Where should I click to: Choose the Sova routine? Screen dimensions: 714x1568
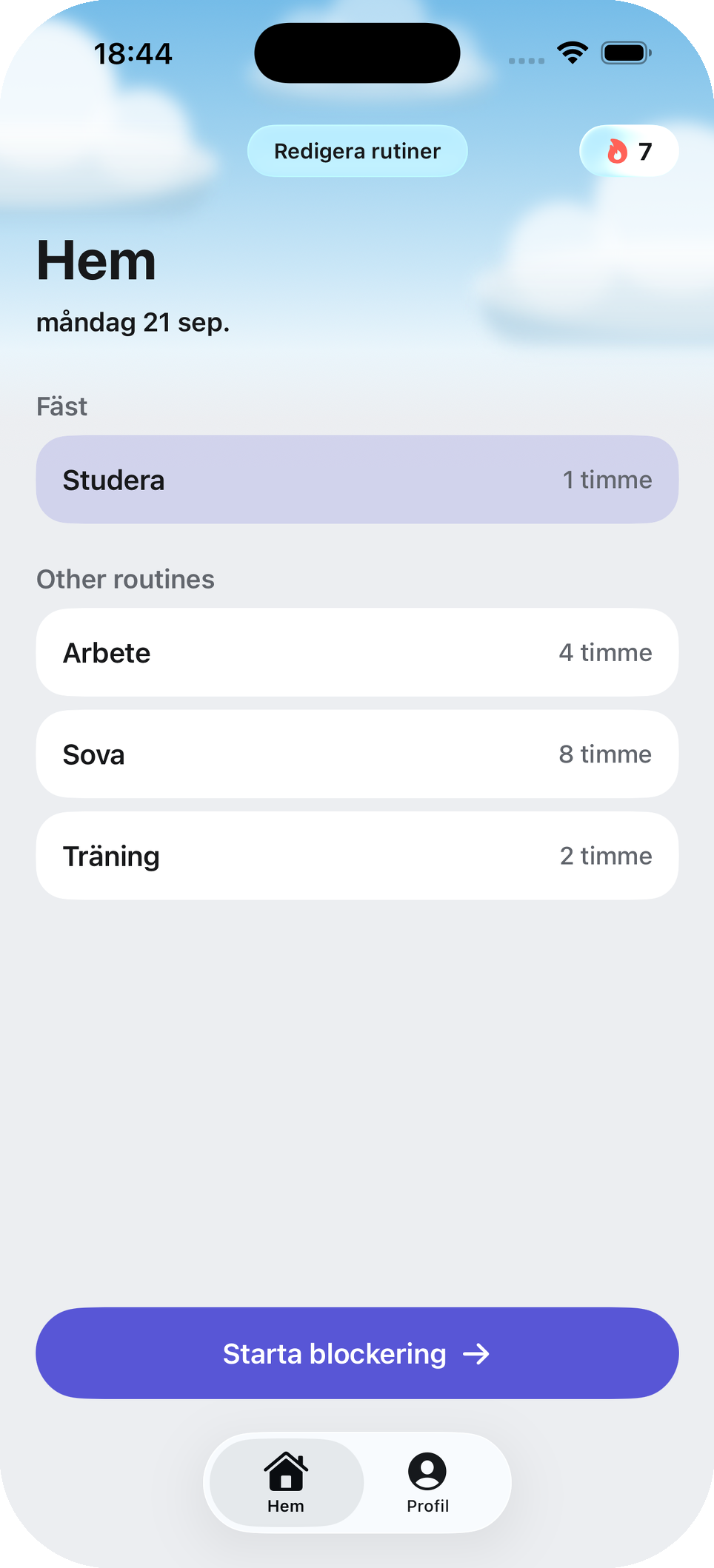point(357,754)
